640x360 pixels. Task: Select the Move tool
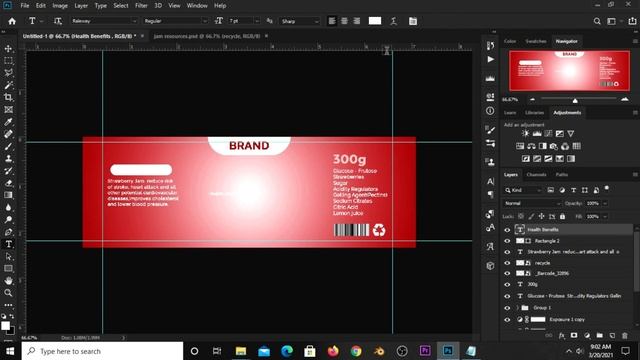click(x=8, y=49)
